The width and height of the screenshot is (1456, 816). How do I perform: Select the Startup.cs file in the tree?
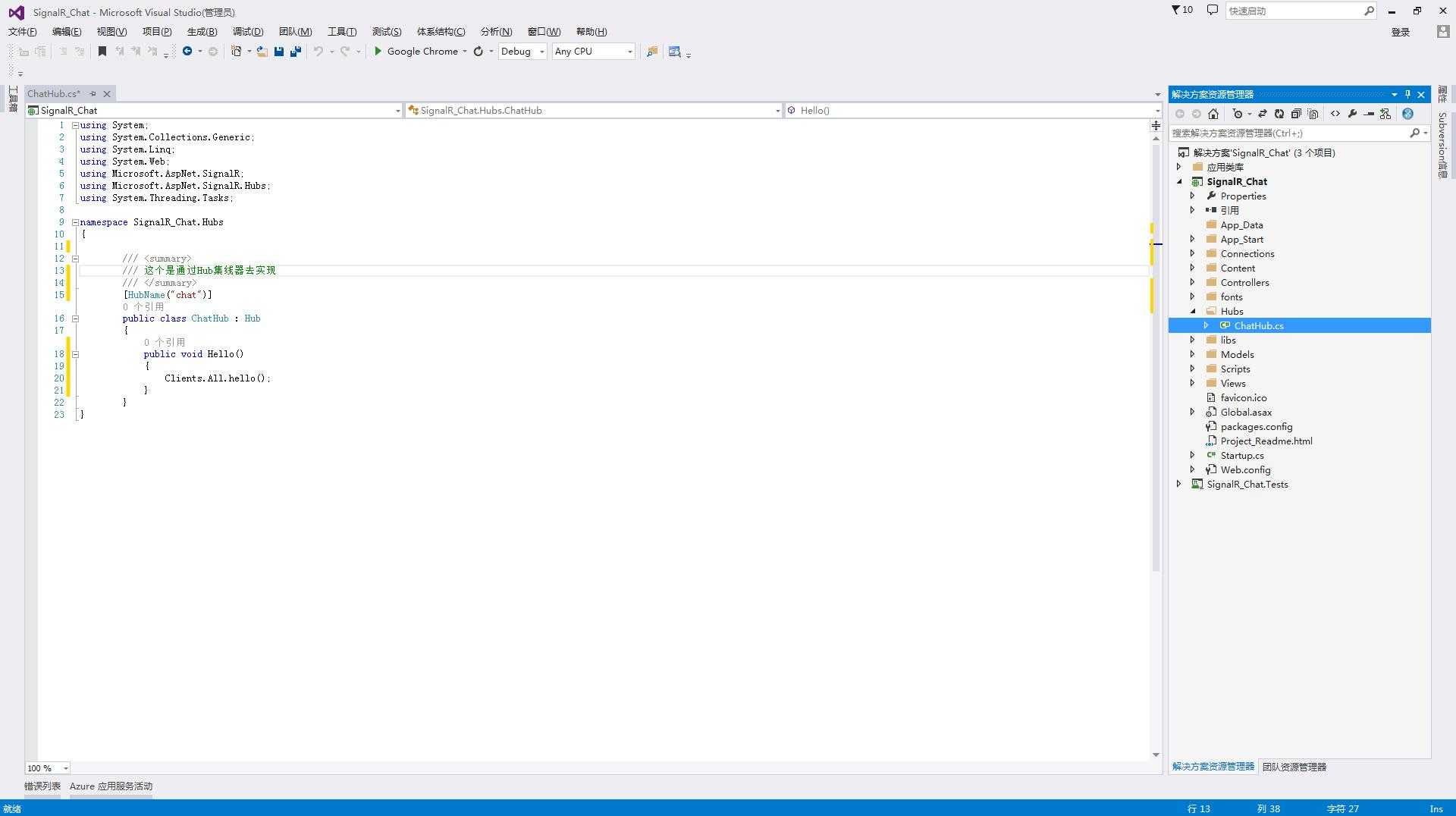pyautogui.click(x=1242, y=456)
